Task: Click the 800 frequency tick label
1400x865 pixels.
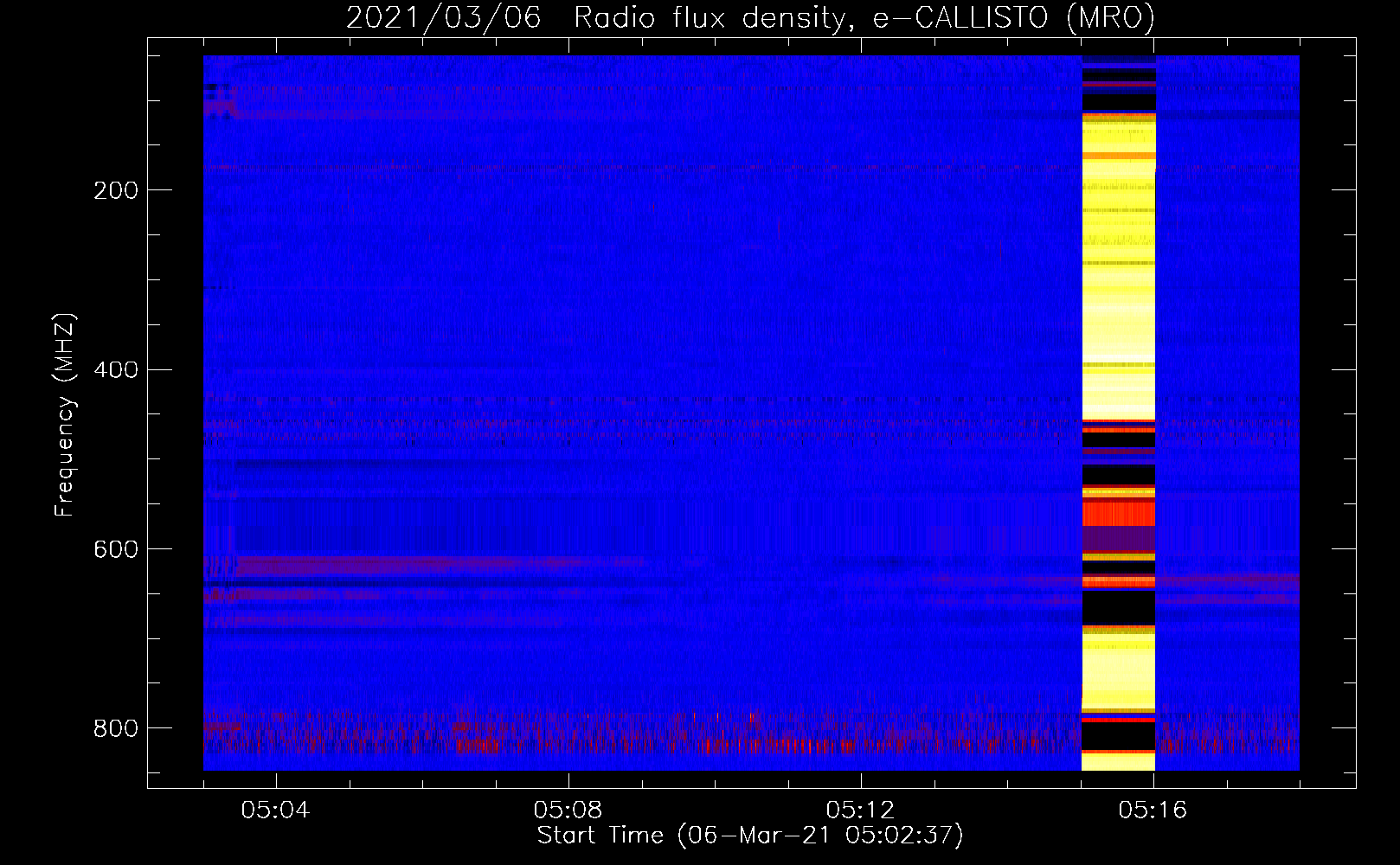Action: pos(116,729)
